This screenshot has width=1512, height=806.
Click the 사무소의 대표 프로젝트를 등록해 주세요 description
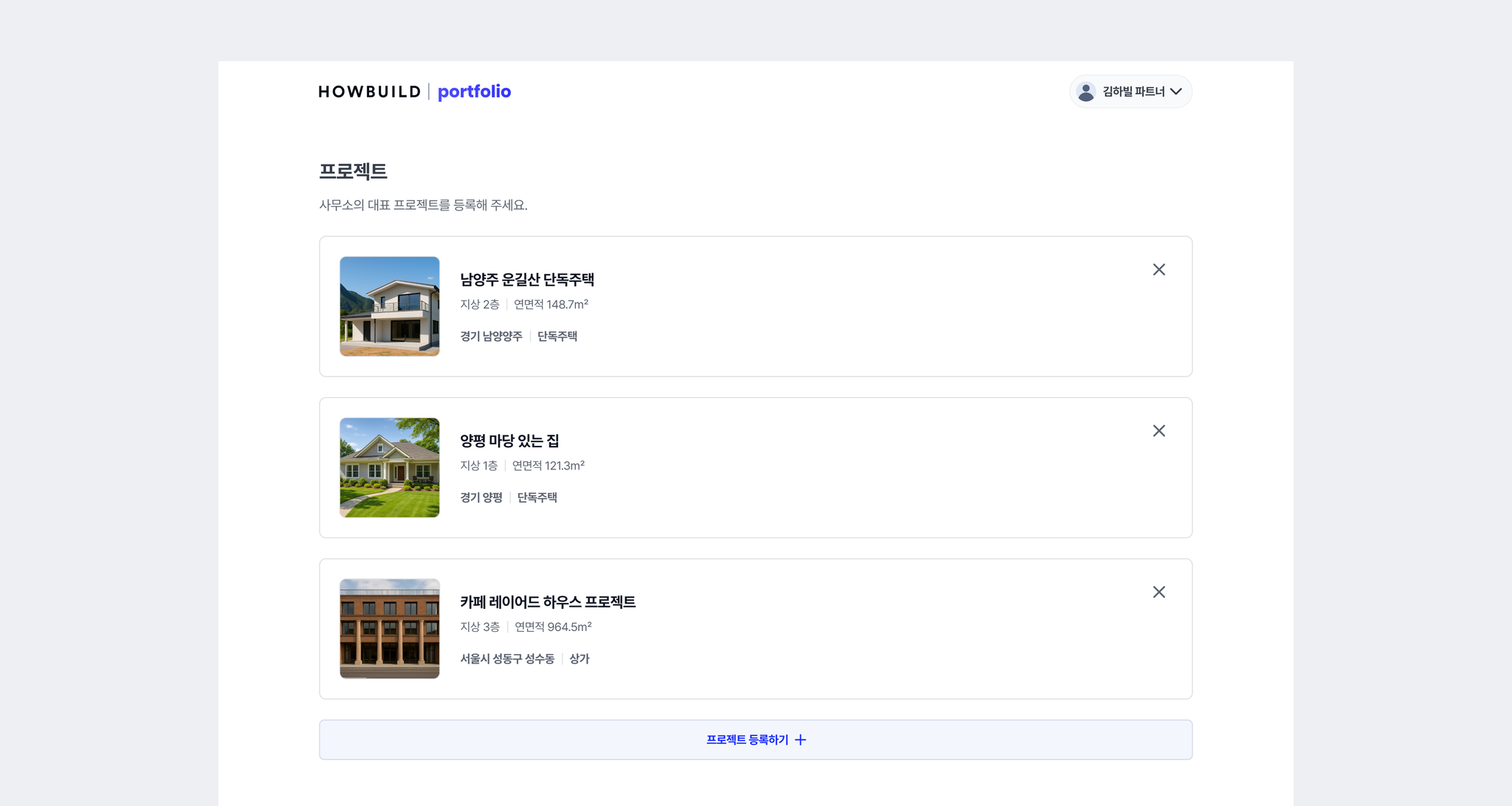coord(423,205)
